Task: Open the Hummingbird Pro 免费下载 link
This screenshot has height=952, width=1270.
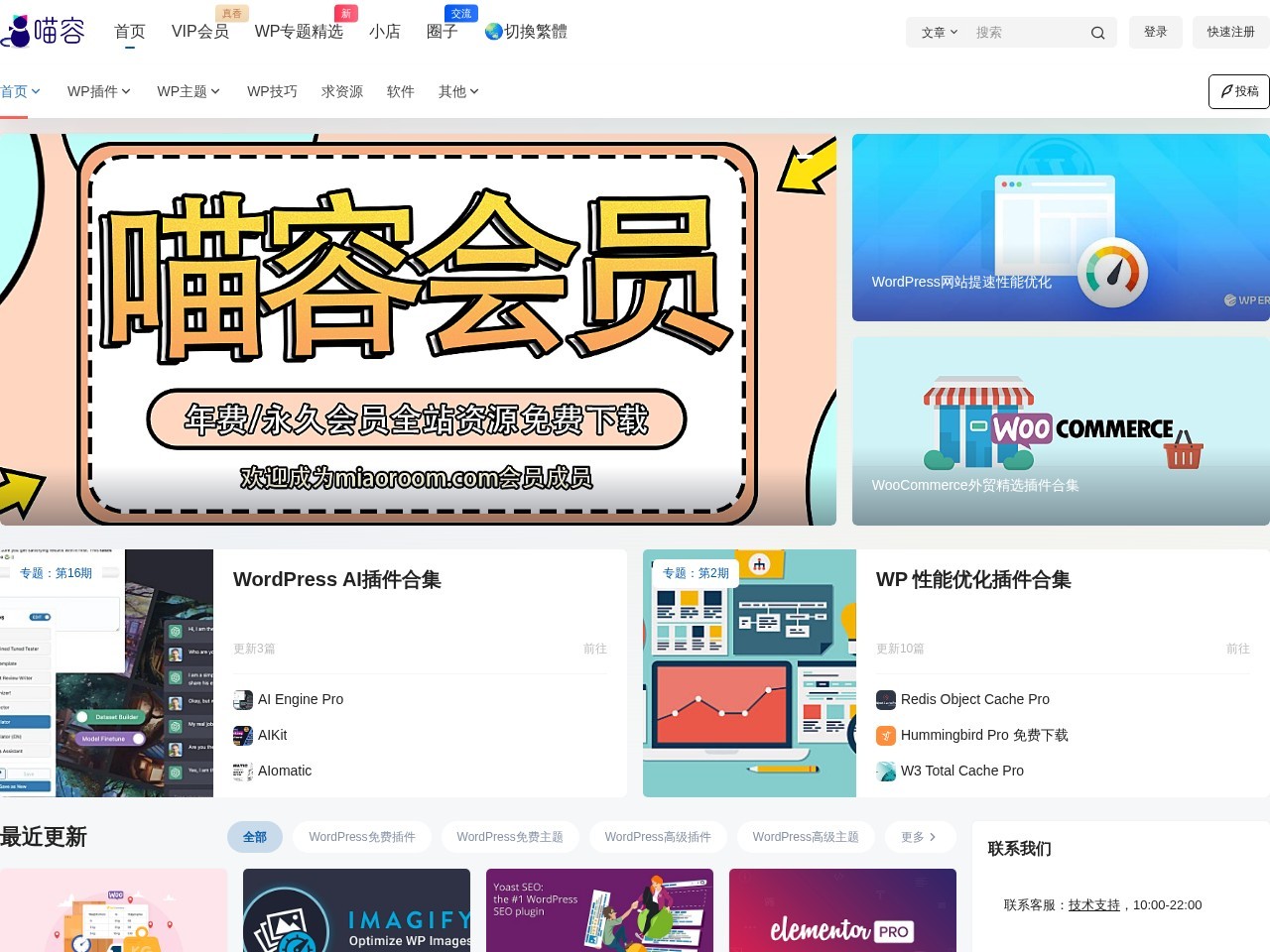Action: pyautogui.click(x=984, y=736)
